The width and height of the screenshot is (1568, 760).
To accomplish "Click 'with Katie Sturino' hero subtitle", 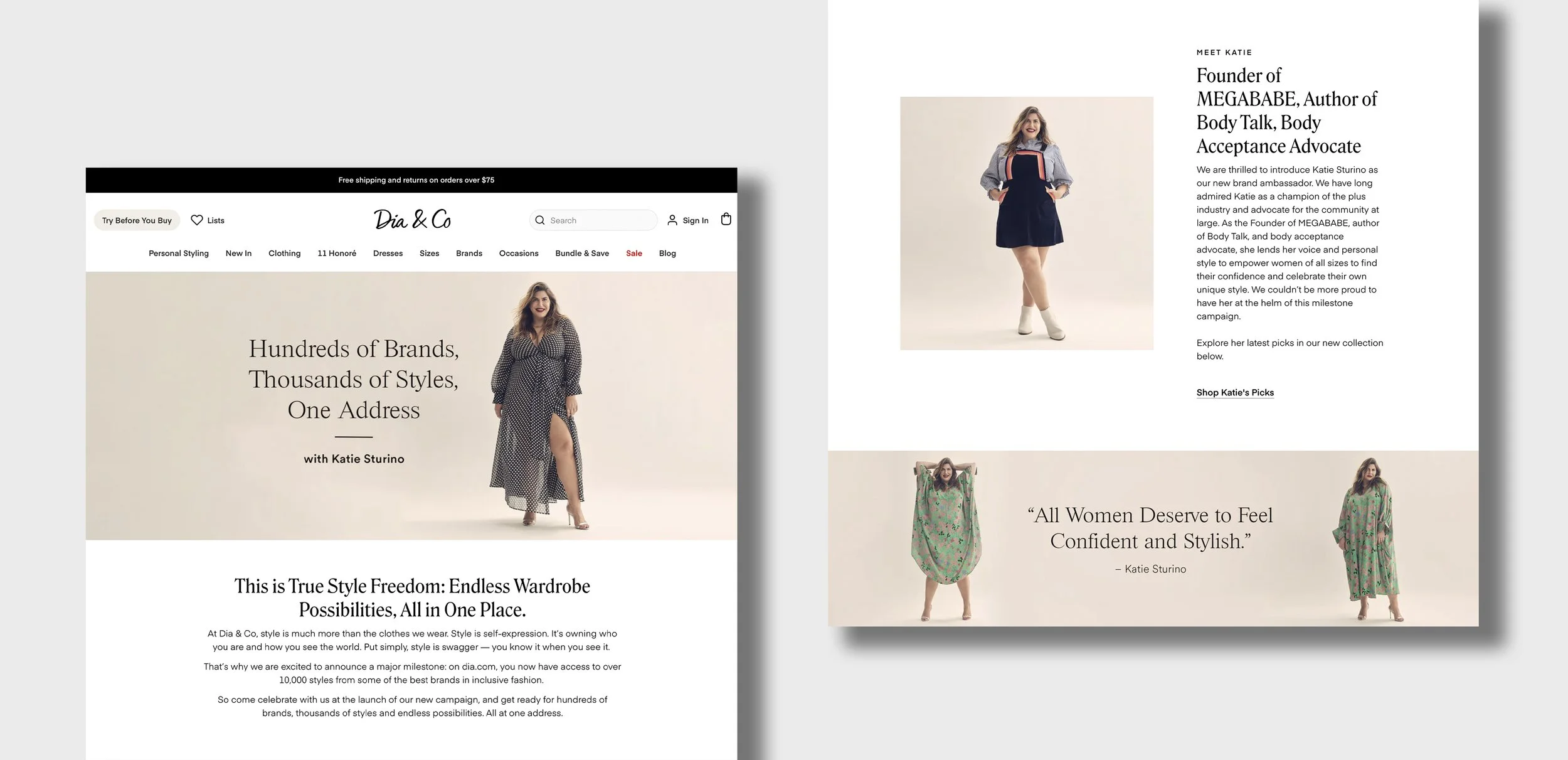I will (x=354, y=459).
